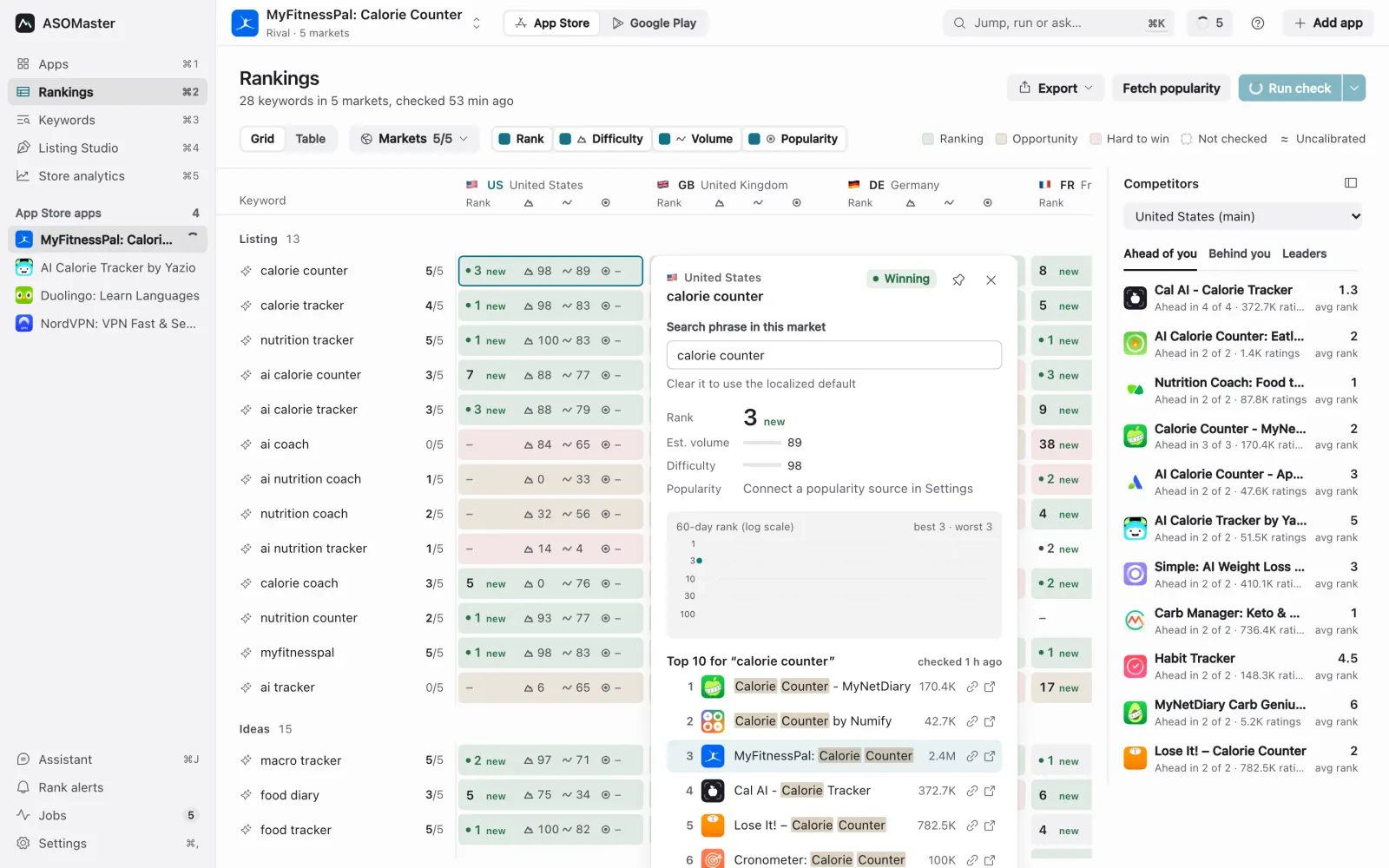Open the running jobs indicator showing 5
Viewport: 1389px width, 868px height.
[1209, 23]
